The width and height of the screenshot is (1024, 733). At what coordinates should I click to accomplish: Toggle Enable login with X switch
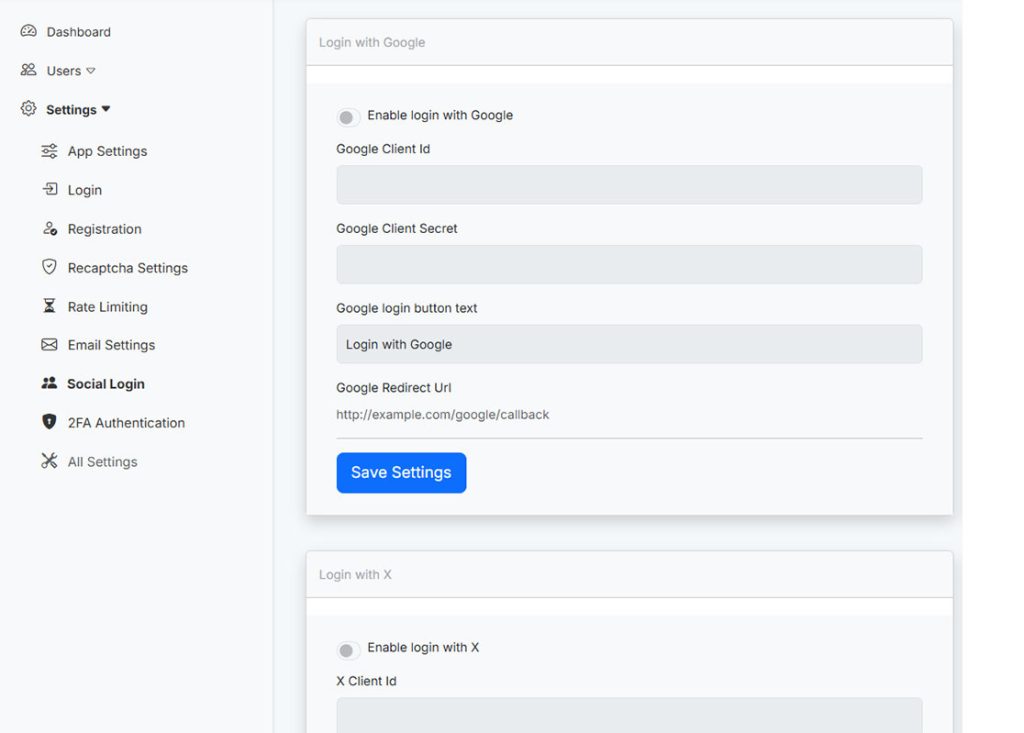347,650
